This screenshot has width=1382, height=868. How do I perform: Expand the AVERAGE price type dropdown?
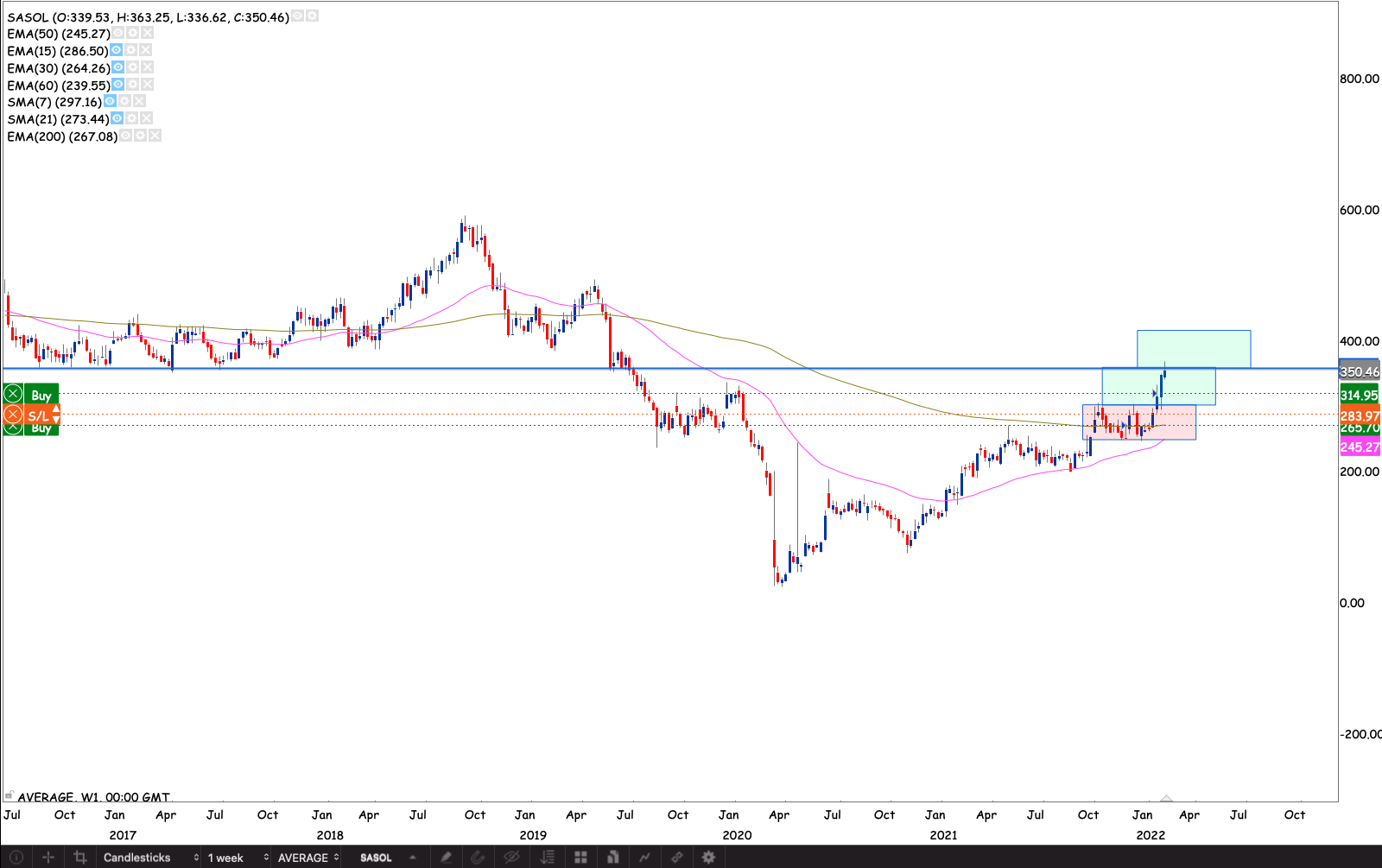[308, 858]
